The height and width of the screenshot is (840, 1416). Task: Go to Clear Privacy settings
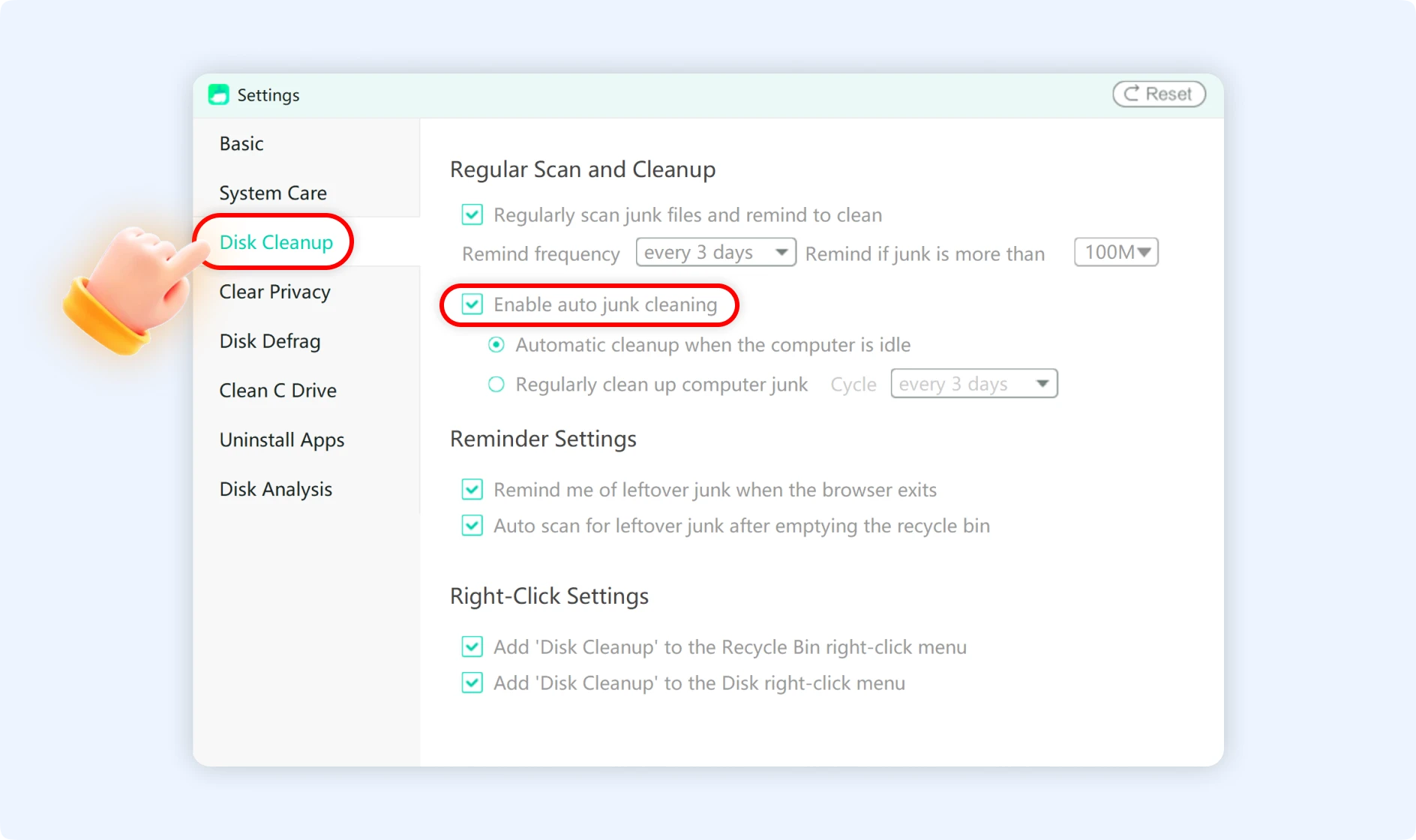pos(274,292)
